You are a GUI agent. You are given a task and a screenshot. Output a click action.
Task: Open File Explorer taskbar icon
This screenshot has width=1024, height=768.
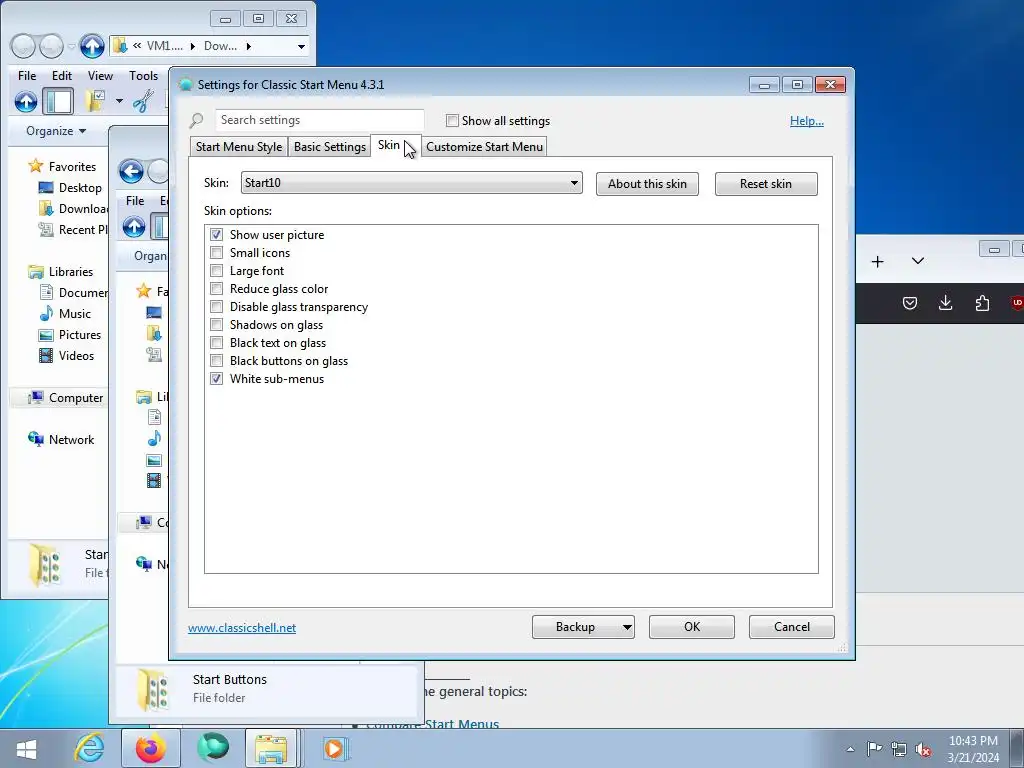(271, 748)
